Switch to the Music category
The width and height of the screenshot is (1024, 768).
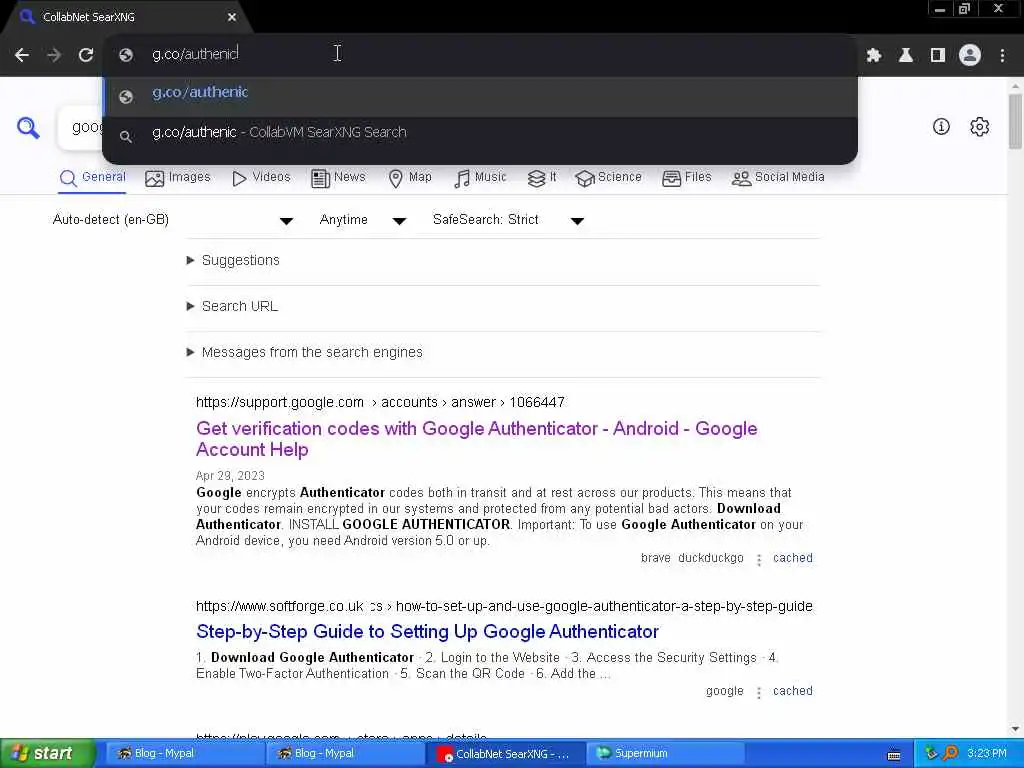480,178
